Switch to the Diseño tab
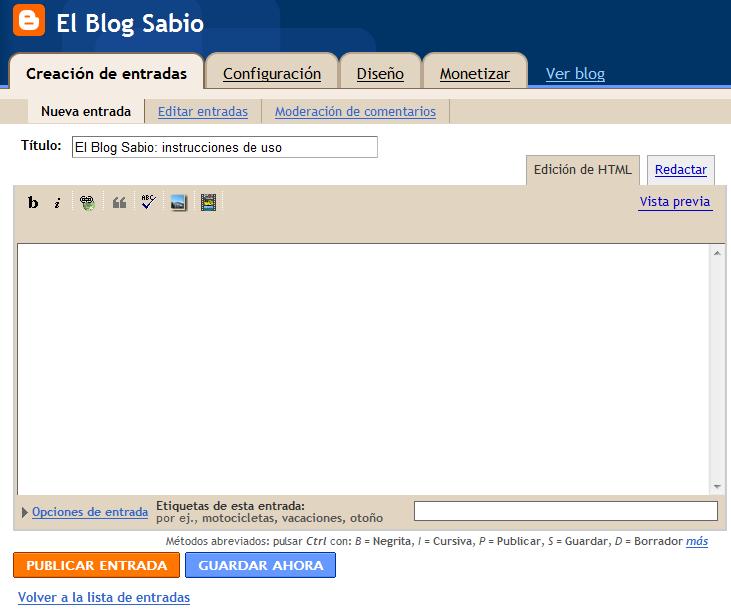Screen dimensions: 731x613 click(380, 74)
